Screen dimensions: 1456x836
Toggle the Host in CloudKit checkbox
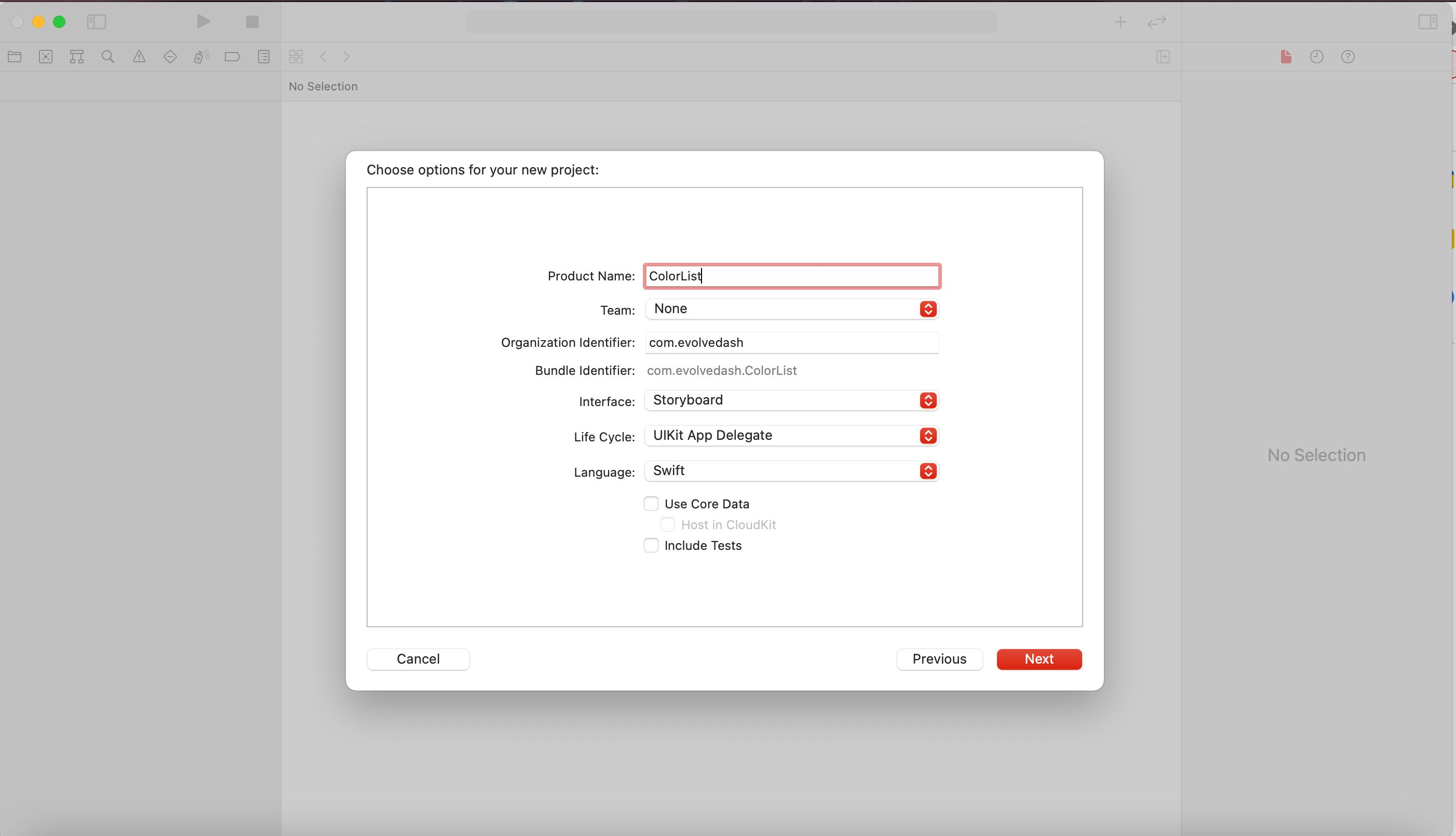coord(667,524)
